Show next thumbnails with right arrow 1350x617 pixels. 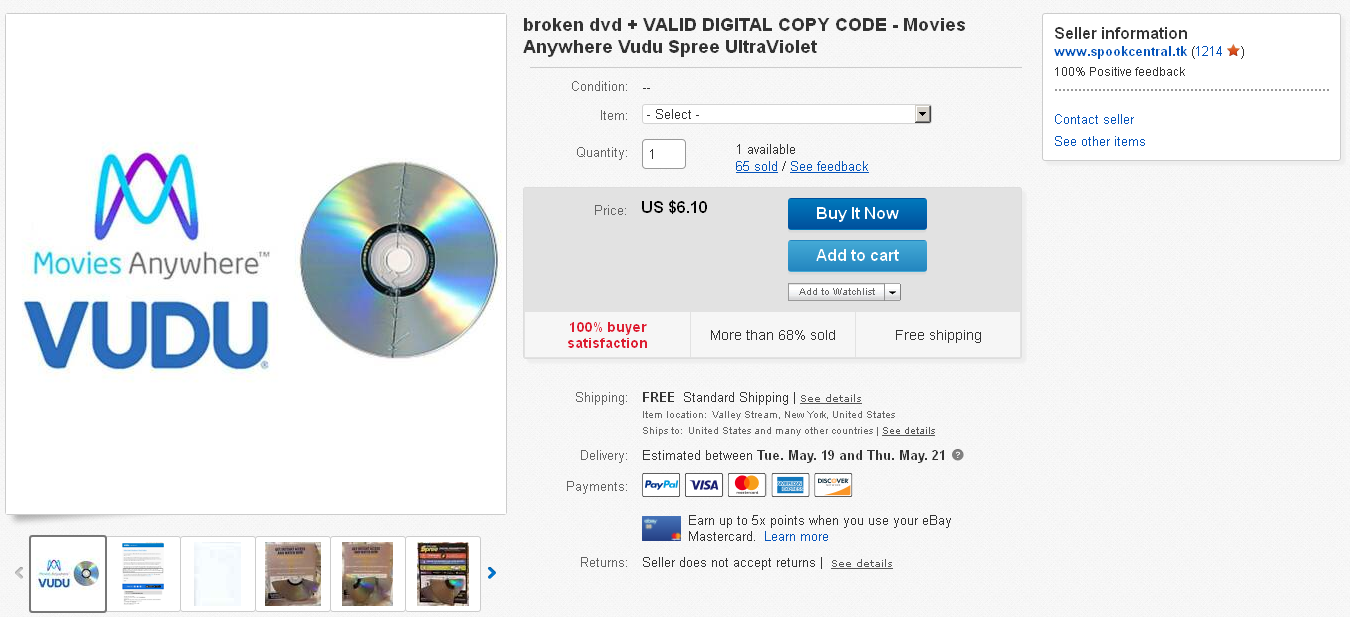[x=491, y=573]
